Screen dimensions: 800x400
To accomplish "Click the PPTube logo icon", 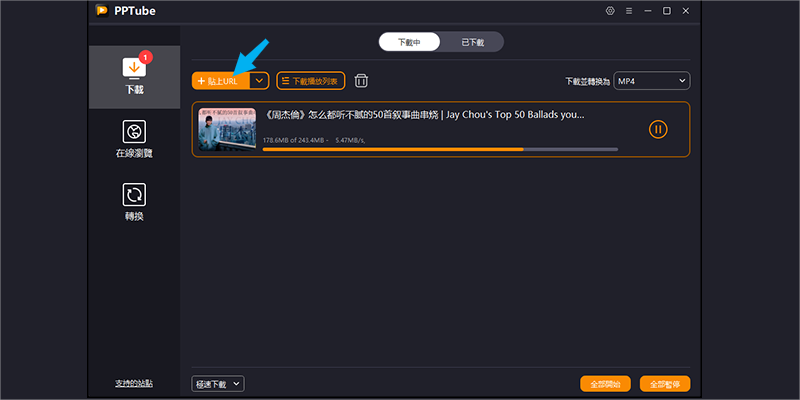I will click(x=102, y=11).
